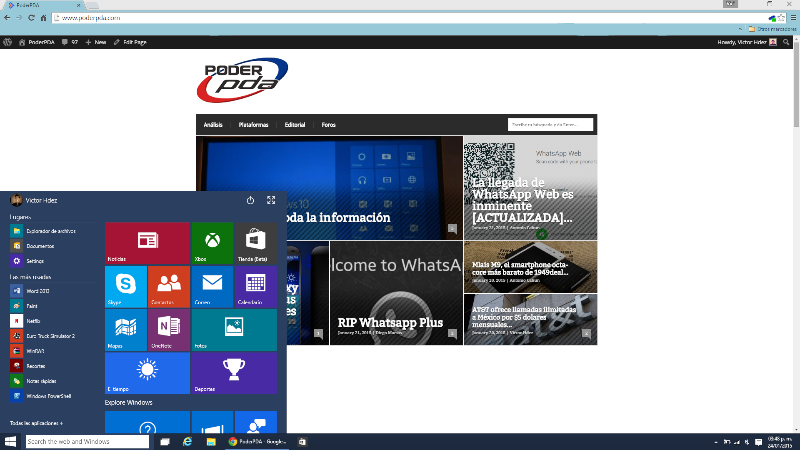Launch the OneNote tile
800x450 pixels.
[x=169, y=330]
